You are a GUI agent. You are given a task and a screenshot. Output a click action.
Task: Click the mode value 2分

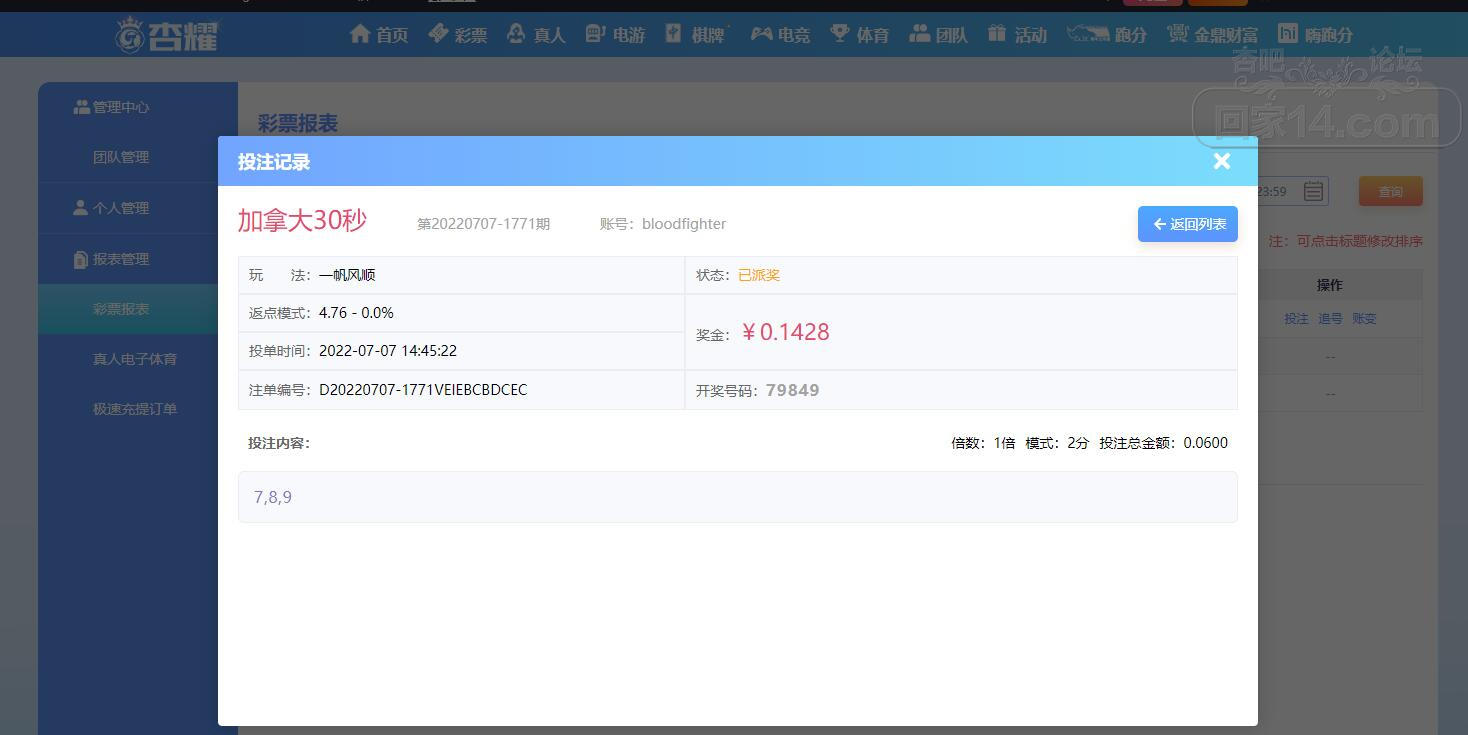point(1078,443)
